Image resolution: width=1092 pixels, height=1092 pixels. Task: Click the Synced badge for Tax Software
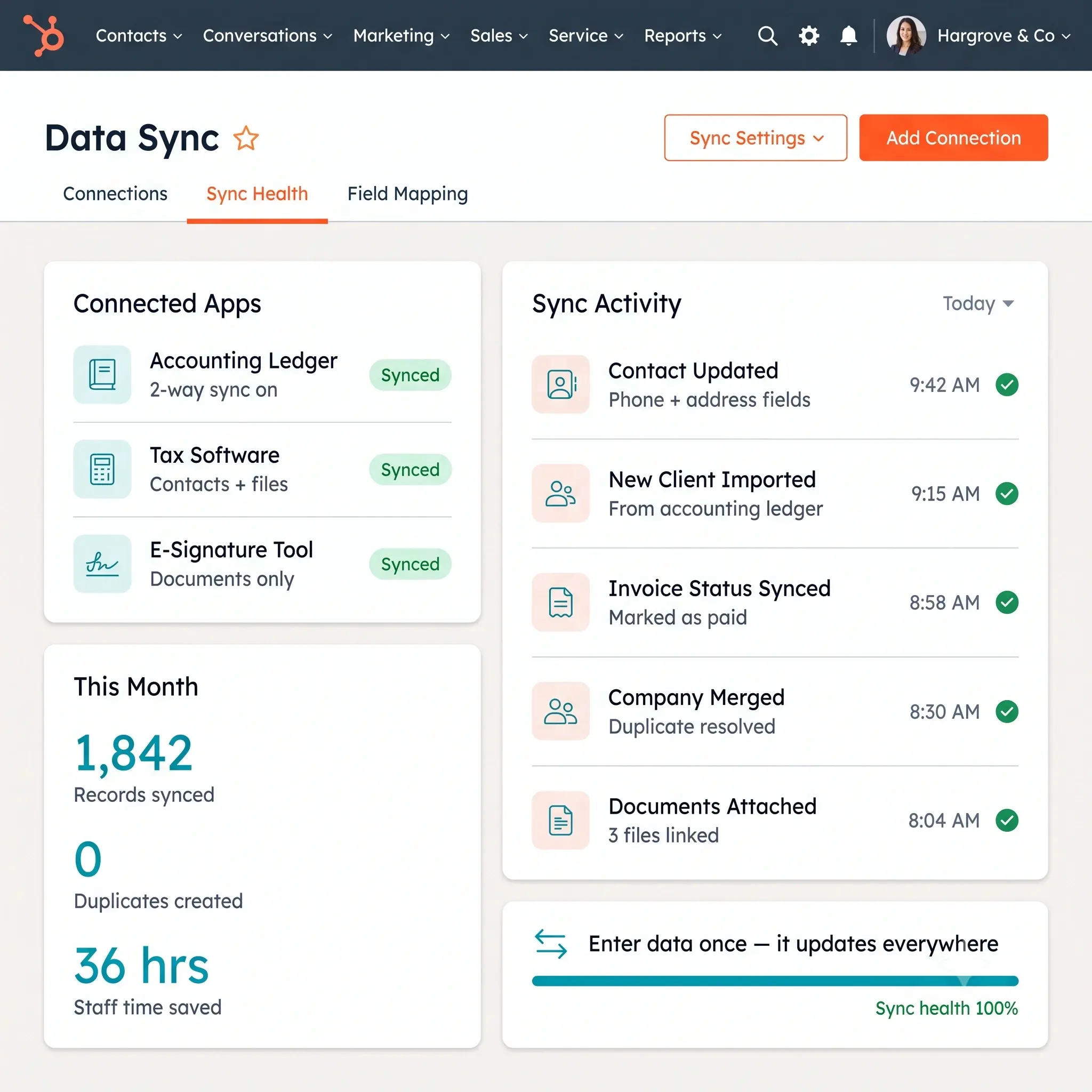pos(411,469)
